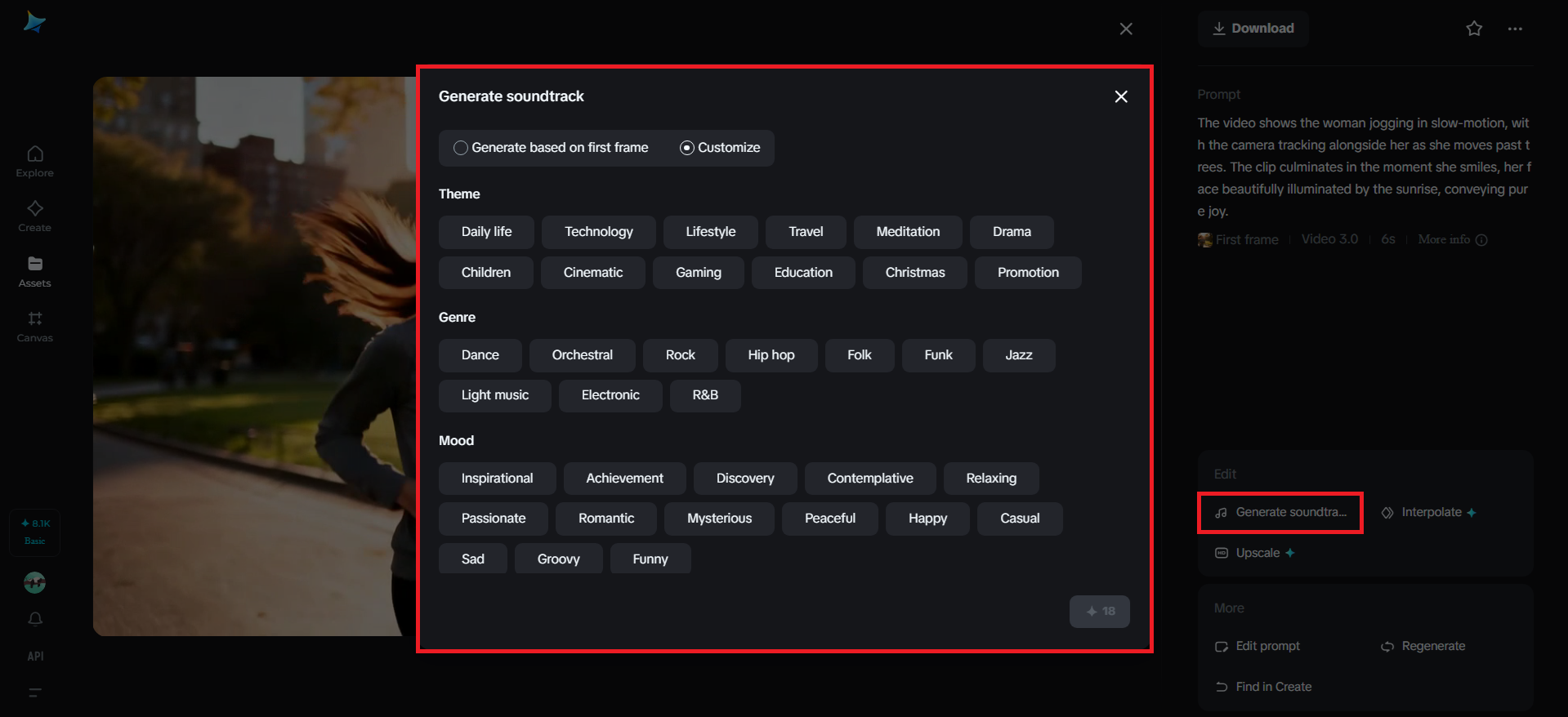The height and width of the screenshot is (717, 1568).
Task: Open the Explore page in sidebar
Action: tap(34, 161)
